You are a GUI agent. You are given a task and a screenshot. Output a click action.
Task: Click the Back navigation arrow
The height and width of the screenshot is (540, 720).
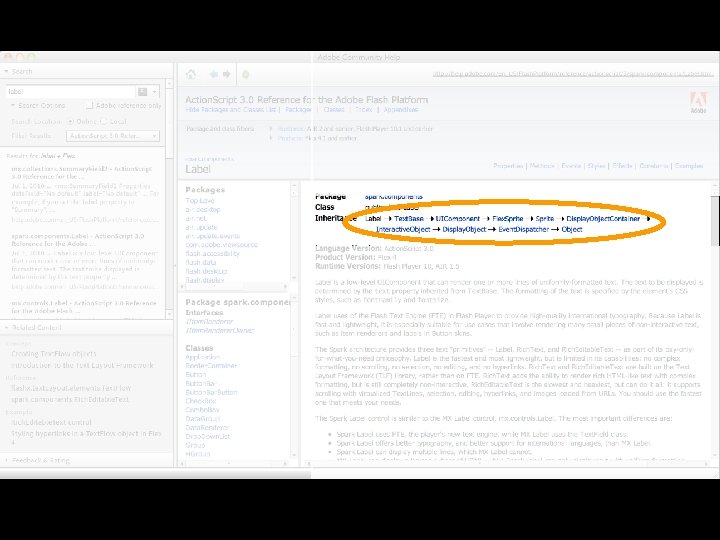click(214, 74)
